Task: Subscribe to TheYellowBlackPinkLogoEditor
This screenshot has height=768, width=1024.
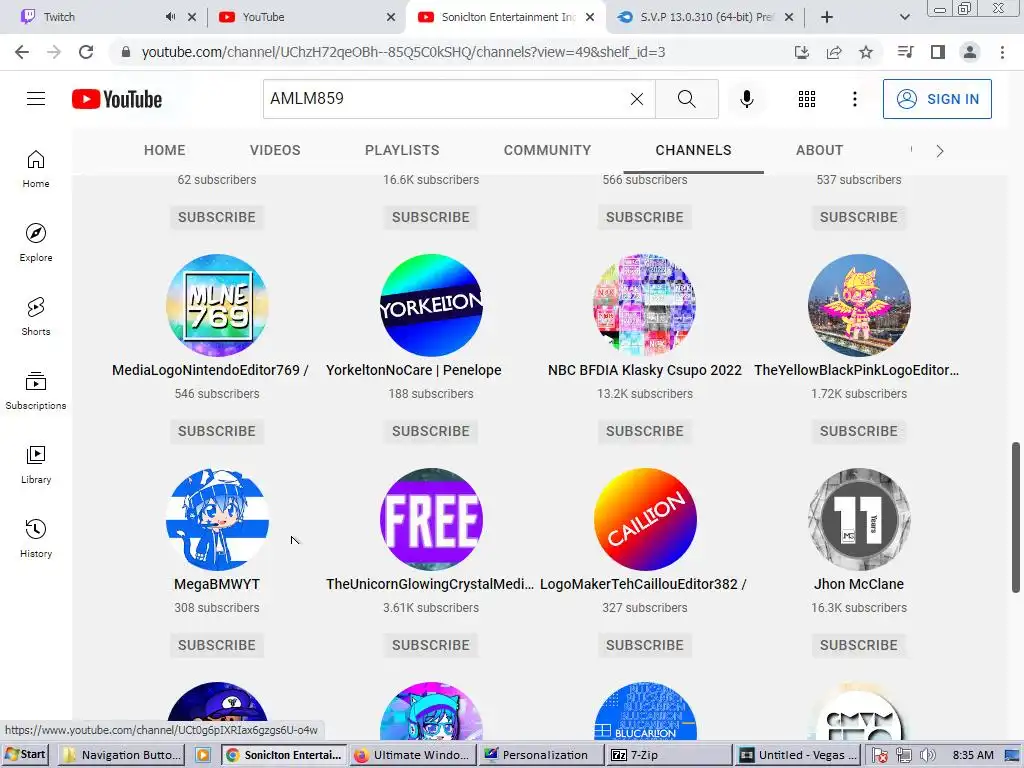Action: [x=859, y=431]
